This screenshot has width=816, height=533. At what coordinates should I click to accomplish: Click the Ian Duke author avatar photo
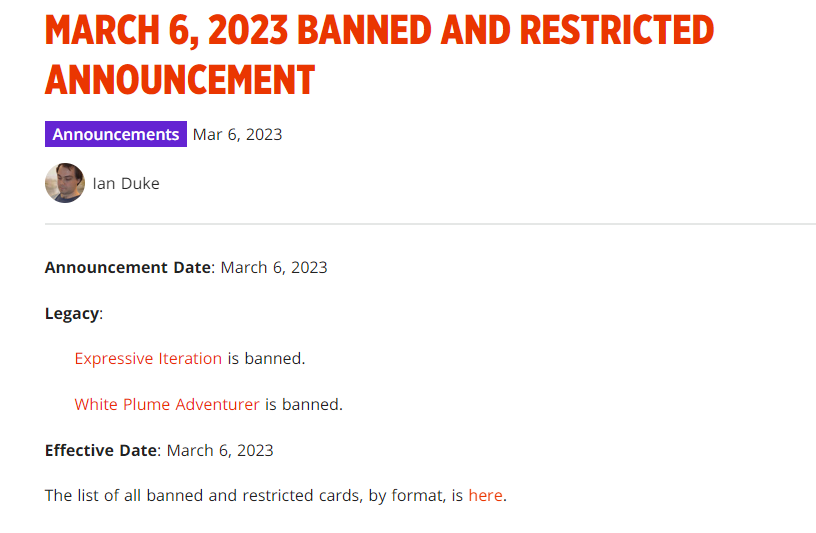[x=65, y=183]
